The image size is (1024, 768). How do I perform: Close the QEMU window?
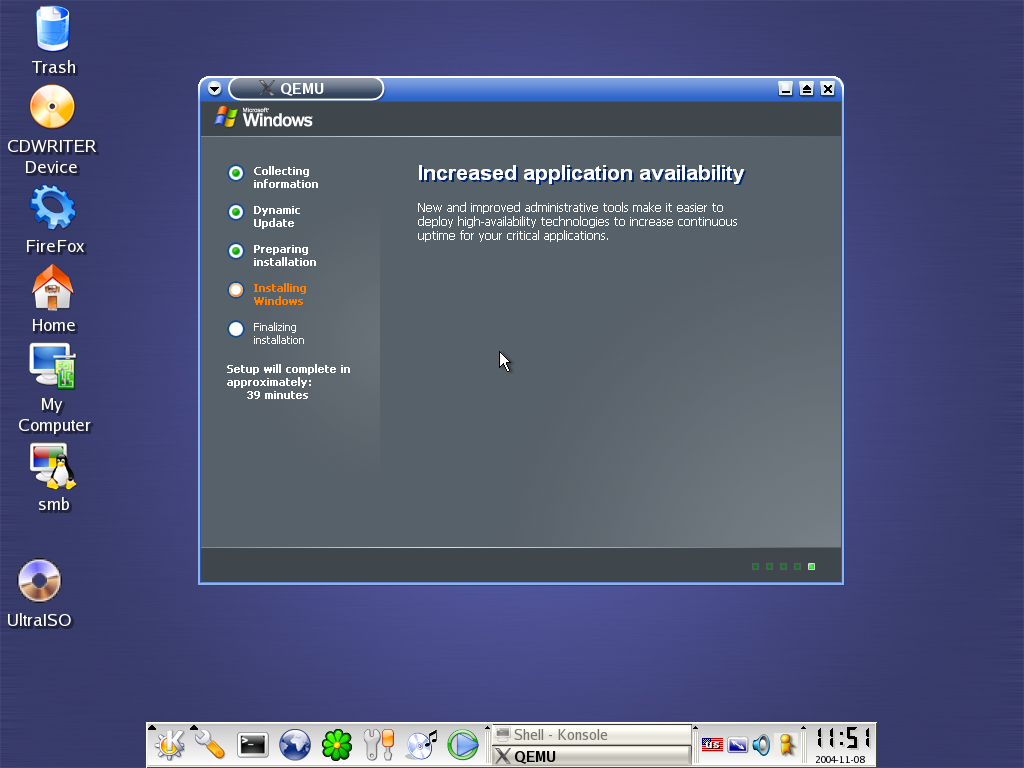tap(827, 89)
